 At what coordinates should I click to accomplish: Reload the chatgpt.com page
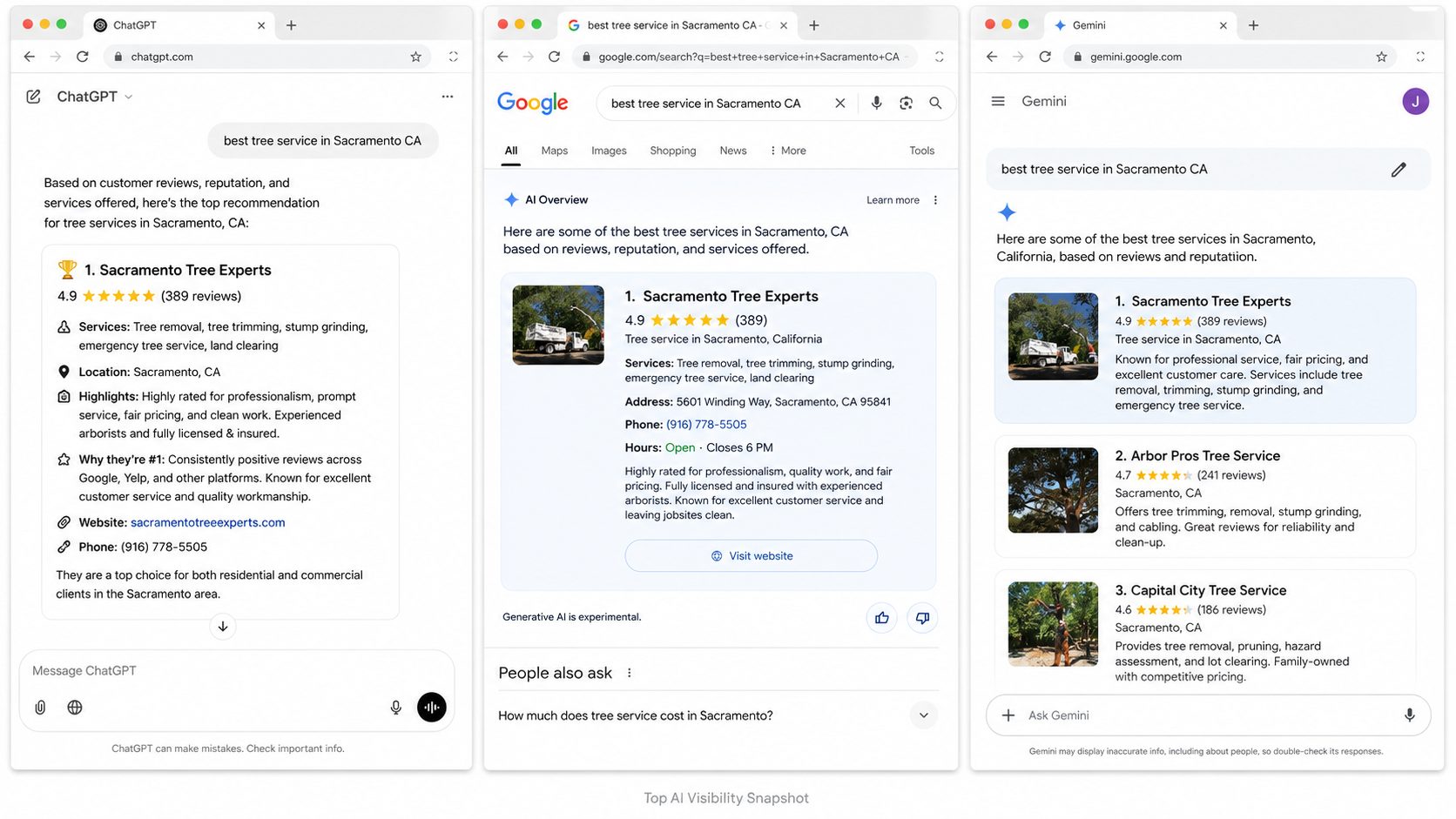[x=83, y=57]
